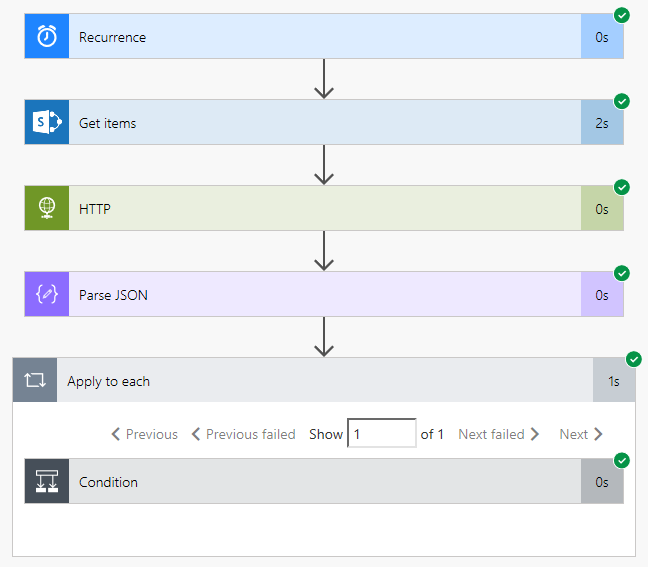Click the Apply to each loop icon
This screenshot has height=567, width=648.
coord(35,381)
